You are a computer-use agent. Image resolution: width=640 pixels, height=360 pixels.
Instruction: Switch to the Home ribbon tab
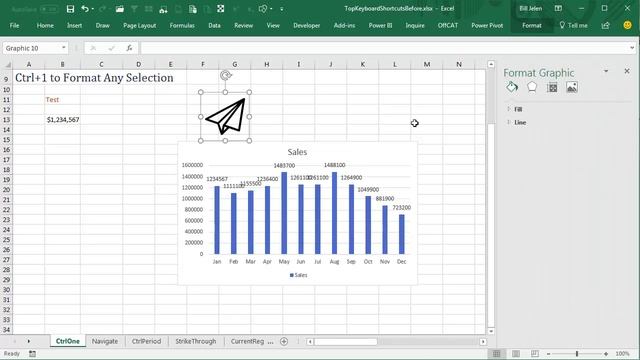[x=45, y=25]
